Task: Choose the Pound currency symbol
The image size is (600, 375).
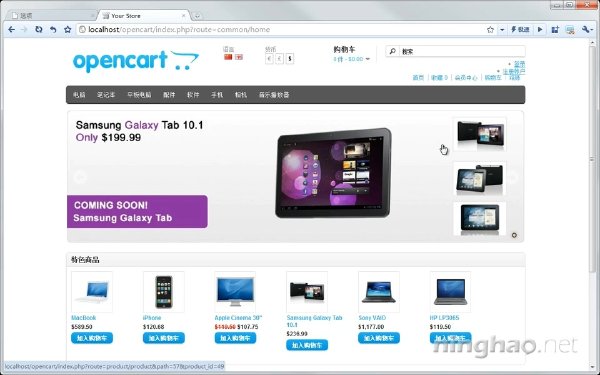Action: 280,59
